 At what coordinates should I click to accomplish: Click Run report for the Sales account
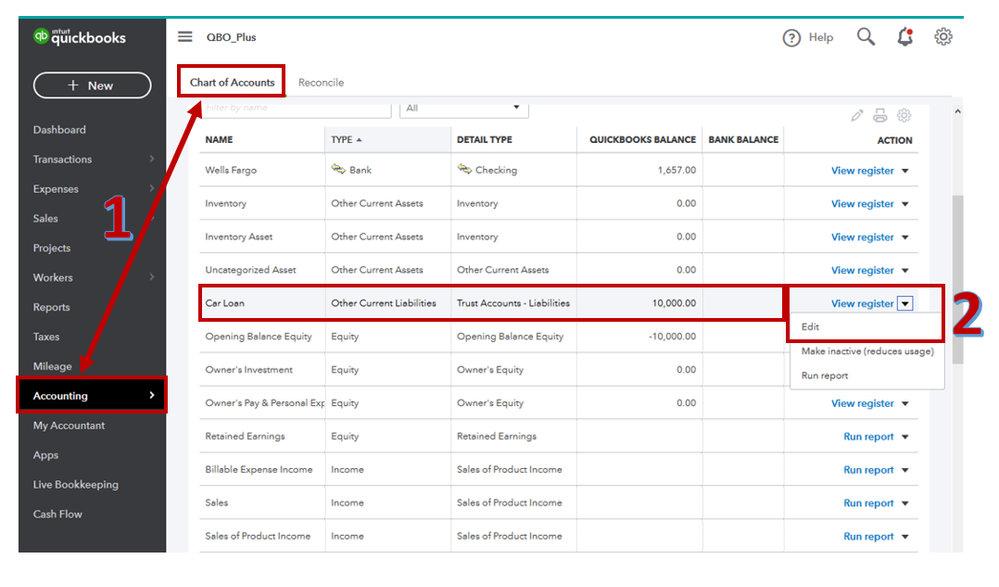click(868, 503)
